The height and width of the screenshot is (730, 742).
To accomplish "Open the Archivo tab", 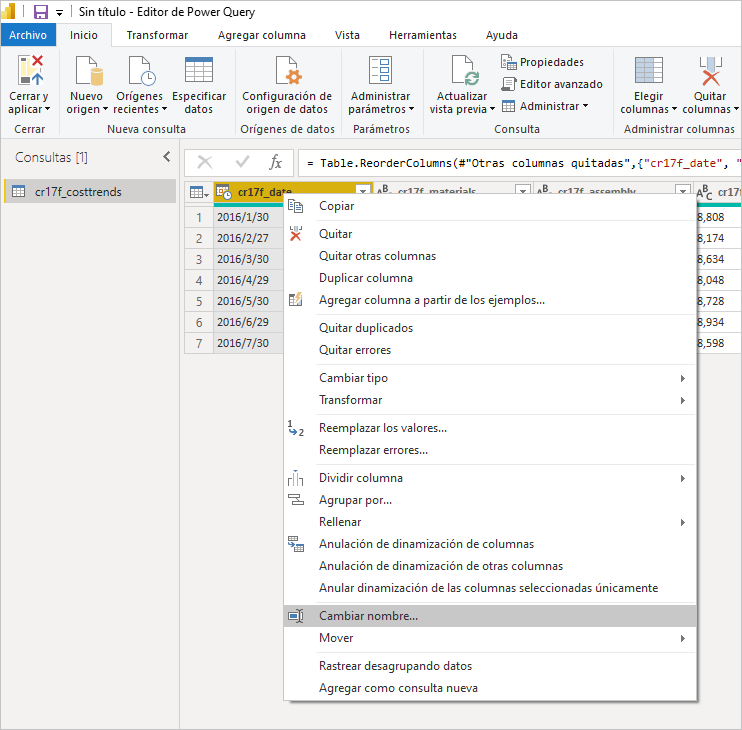I will [28, 35].
